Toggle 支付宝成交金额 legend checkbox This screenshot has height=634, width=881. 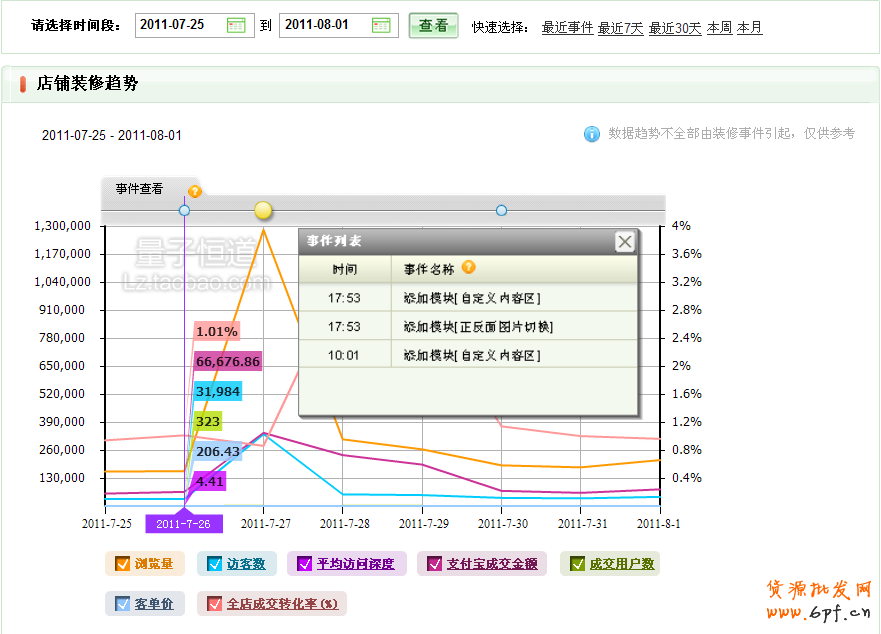click(x=434, y=564)
